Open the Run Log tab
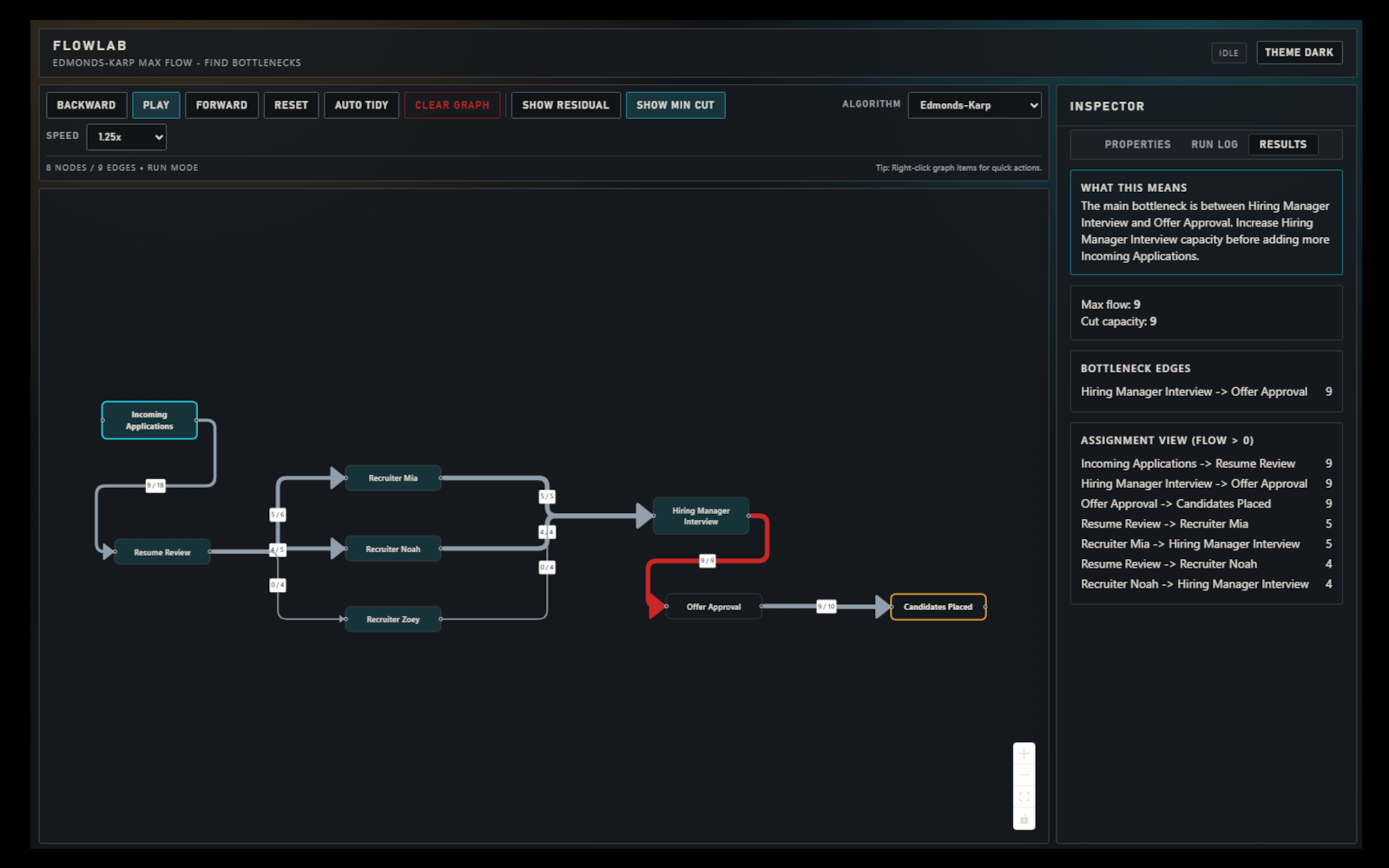Viewport: 1389px width, 868px height. 1214,144
